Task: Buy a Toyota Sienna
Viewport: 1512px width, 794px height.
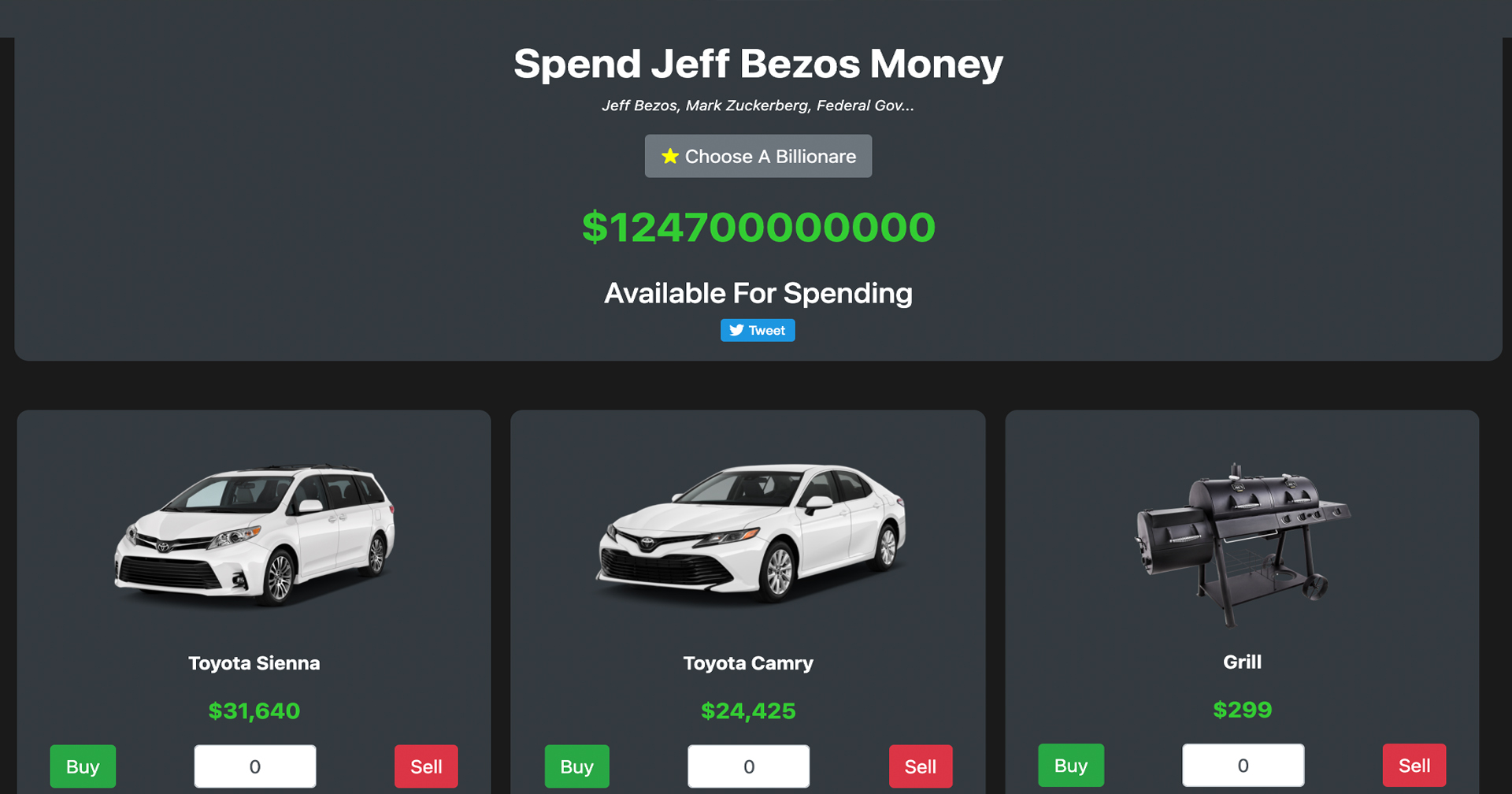Action: click(83, 766)
